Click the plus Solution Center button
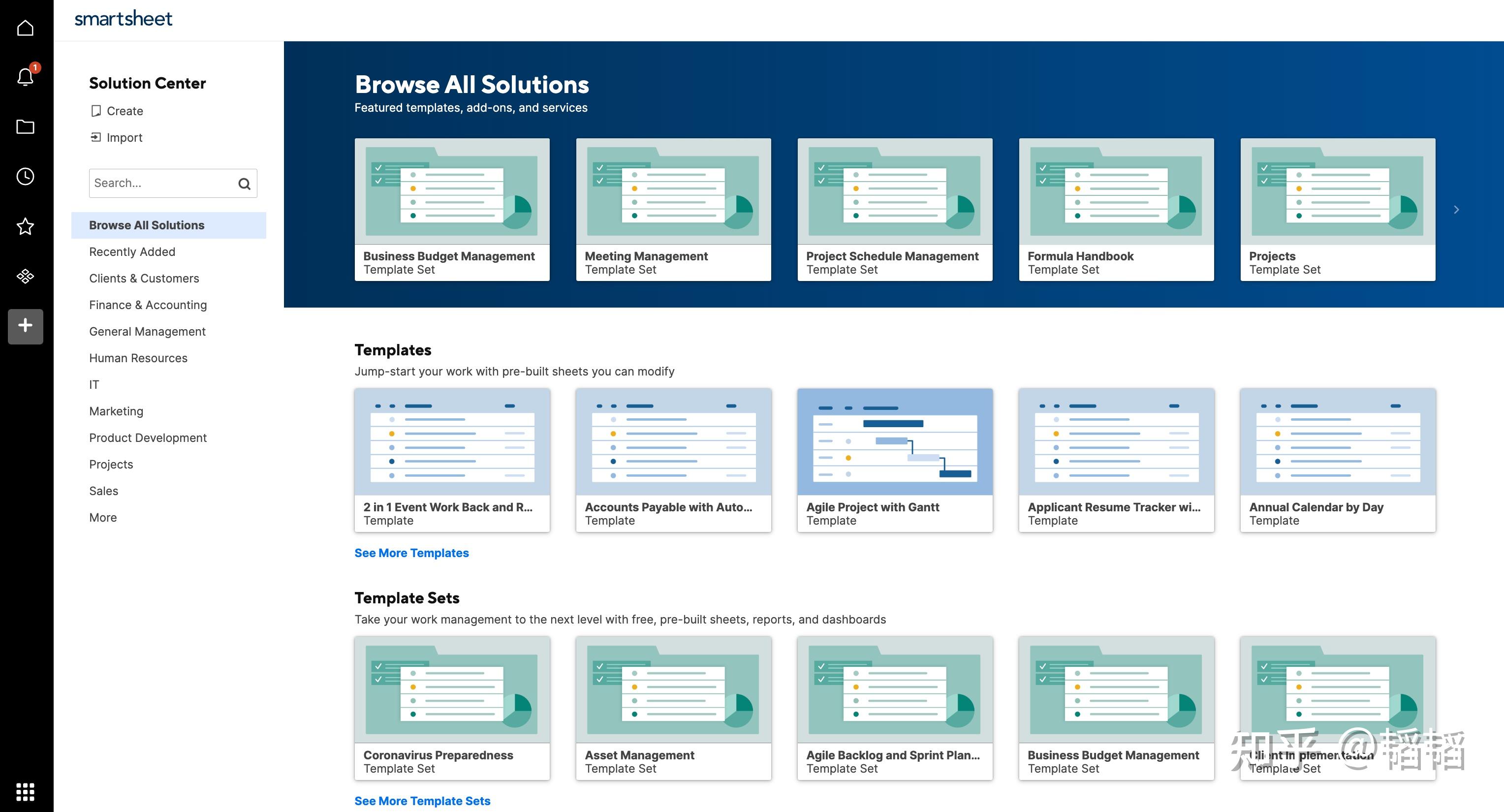Image resolution: width=1504 pixels, height=812 pixels. (25, 326)
